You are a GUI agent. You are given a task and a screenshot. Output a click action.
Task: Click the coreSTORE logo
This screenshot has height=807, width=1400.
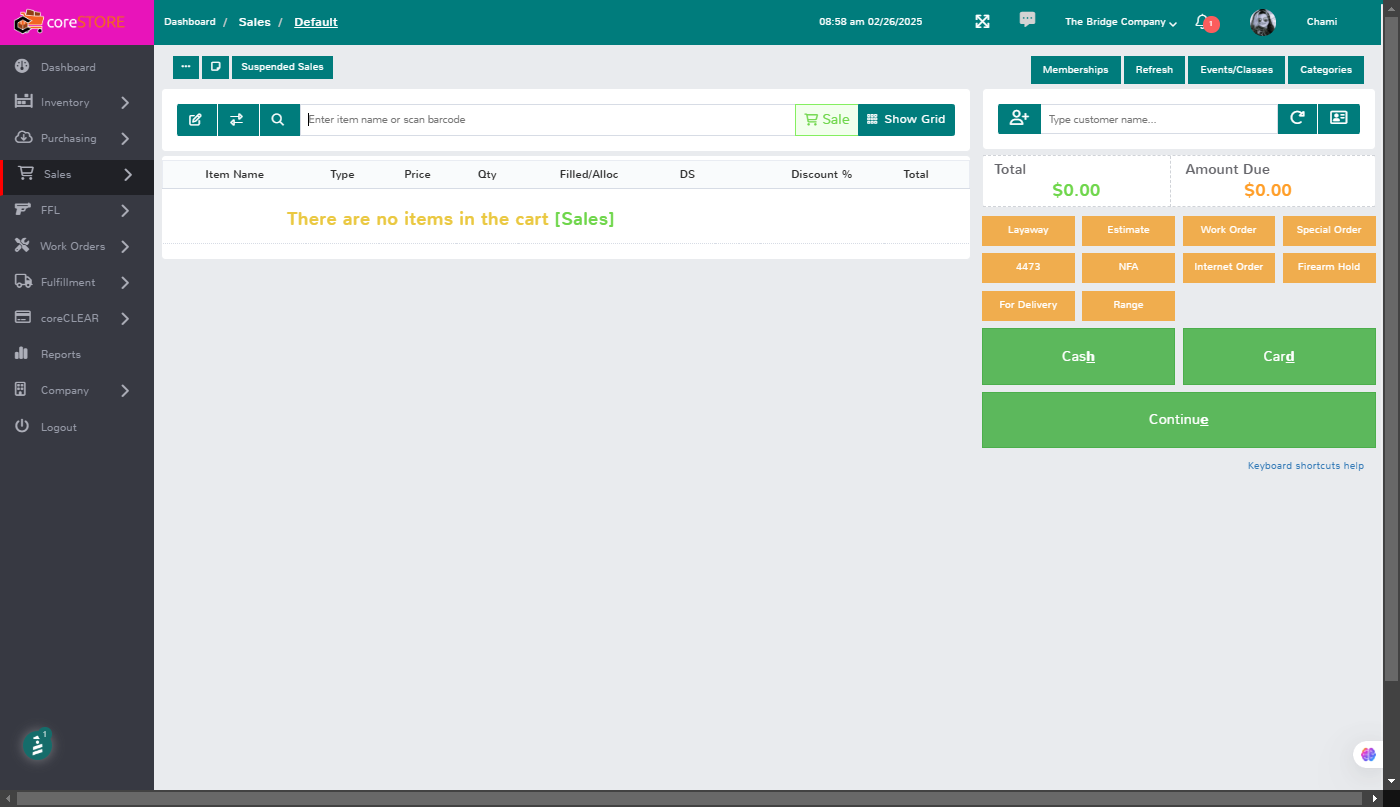[x=70, y=21]
